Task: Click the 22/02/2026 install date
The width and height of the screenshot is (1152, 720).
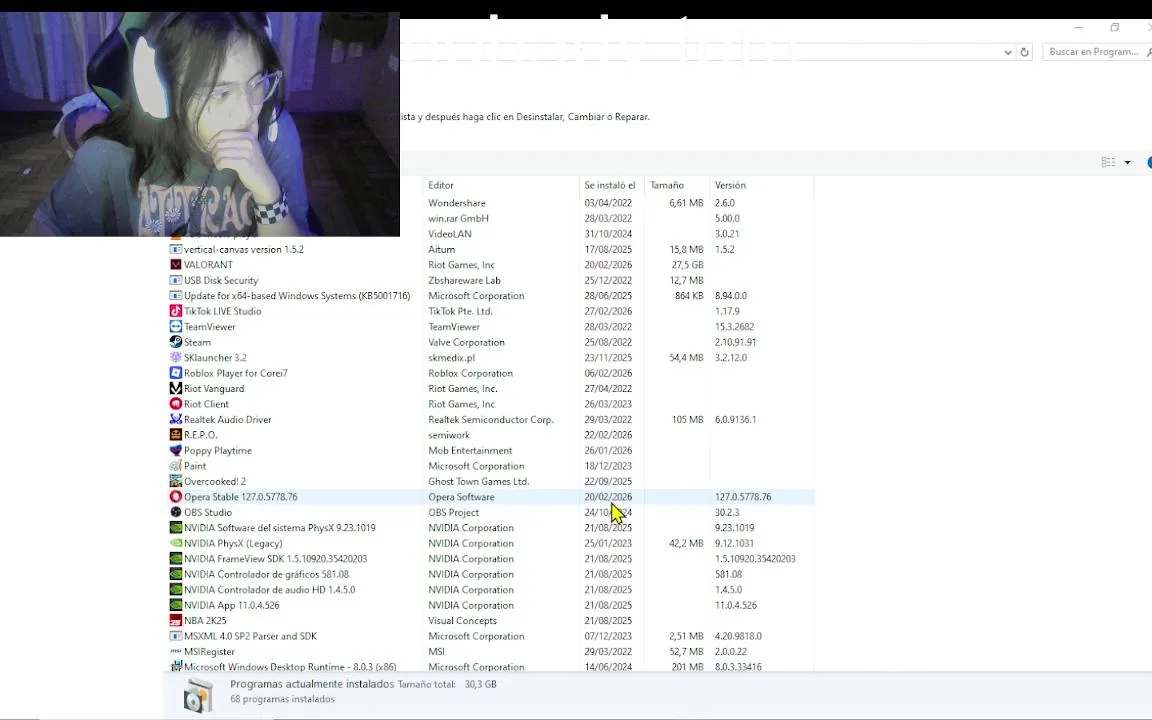Action: coord(608,434)
